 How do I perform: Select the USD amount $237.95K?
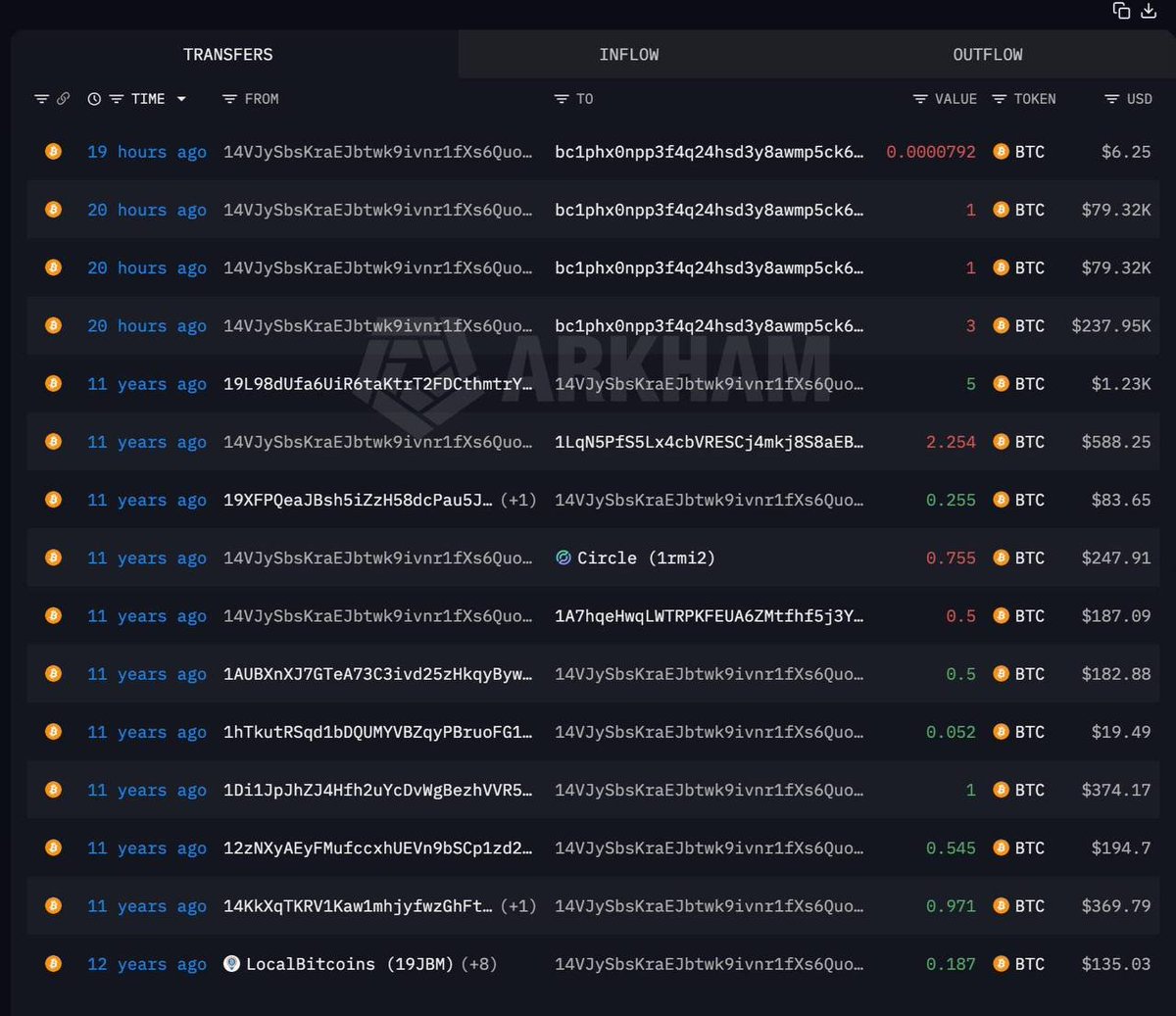click(x=1111, y=325)
